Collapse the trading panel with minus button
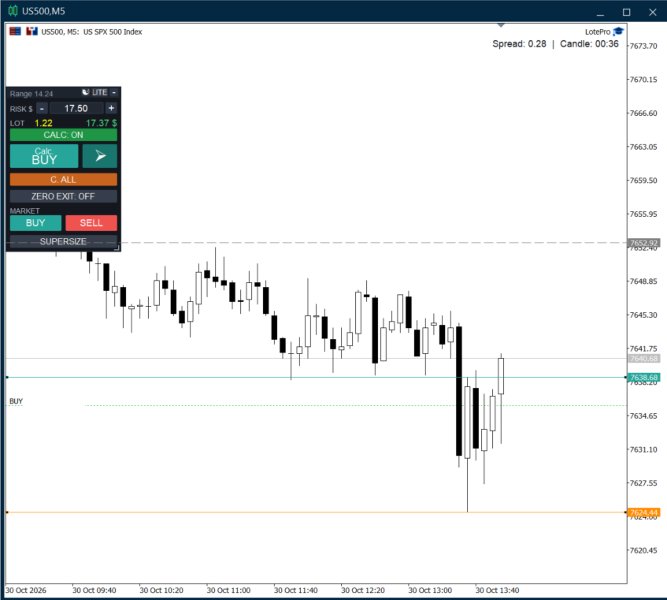This screenshot has height=600, width=667. tap(114, 92)
